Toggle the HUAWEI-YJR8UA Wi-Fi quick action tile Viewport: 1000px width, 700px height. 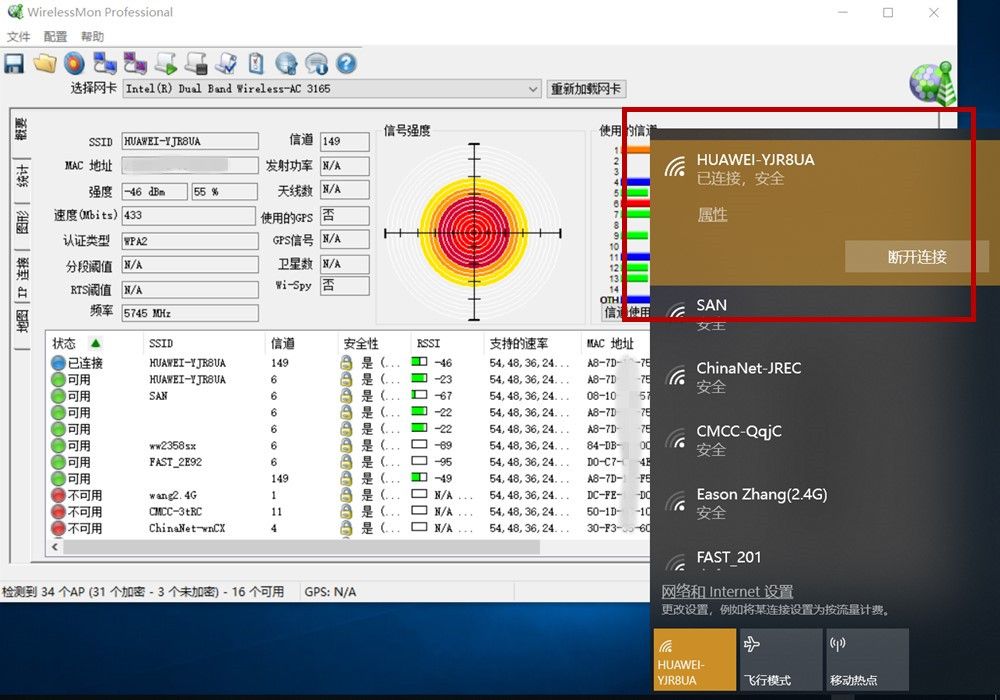[x=695, y=660]
